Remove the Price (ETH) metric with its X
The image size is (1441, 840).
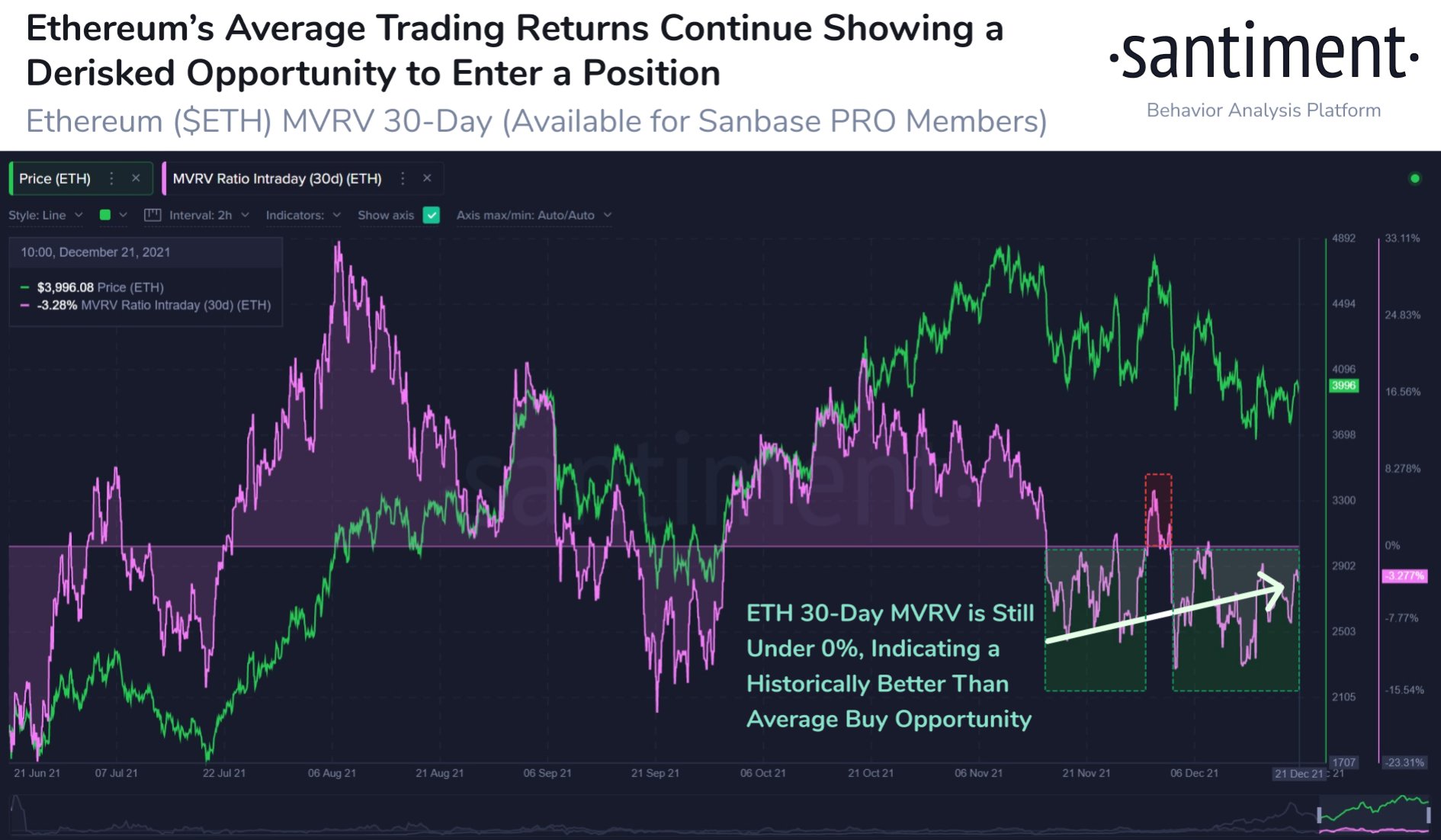[x=136, y=178]
